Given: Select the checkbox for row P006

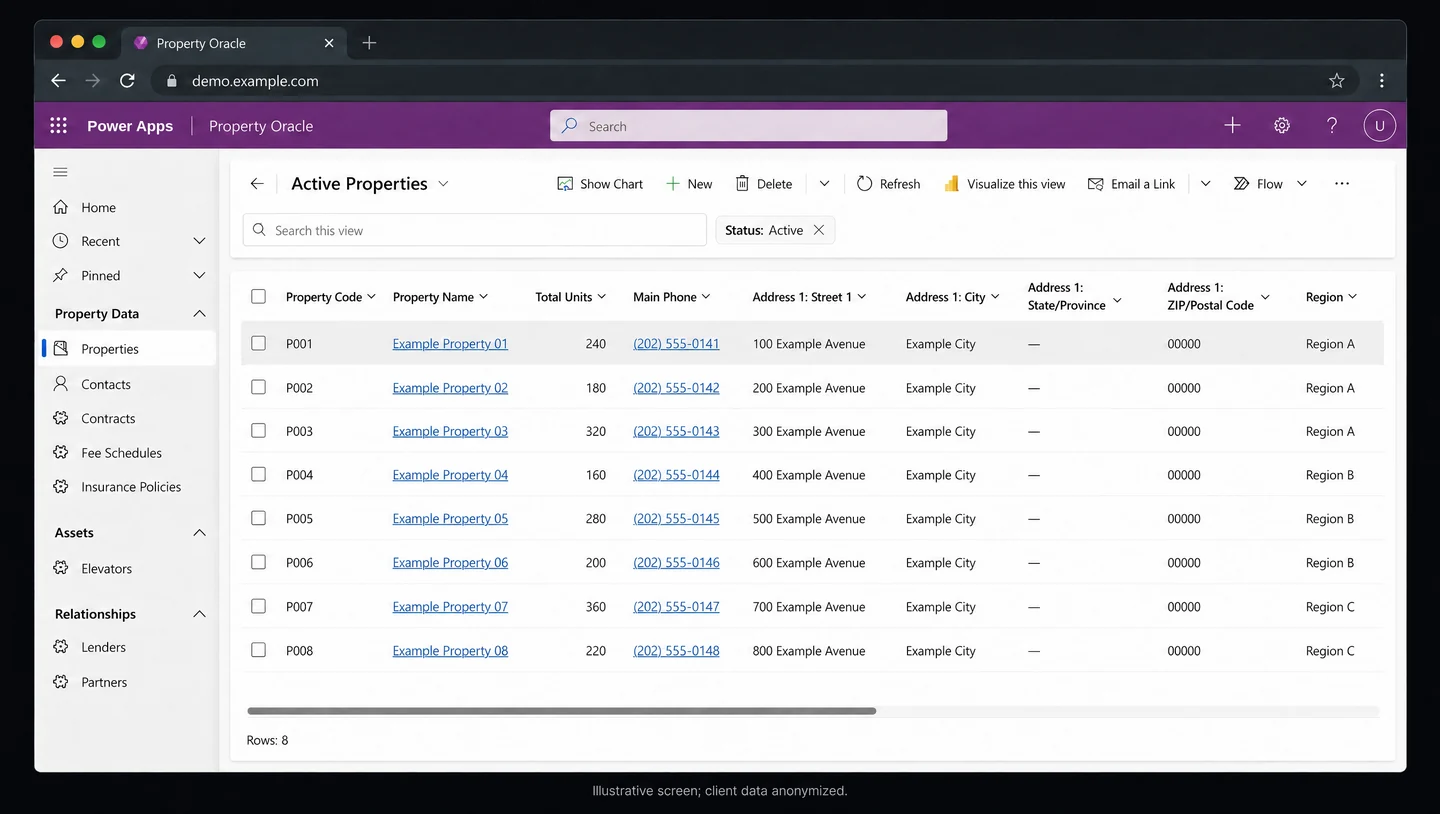Looking at the screenshot, I should 258,562.
